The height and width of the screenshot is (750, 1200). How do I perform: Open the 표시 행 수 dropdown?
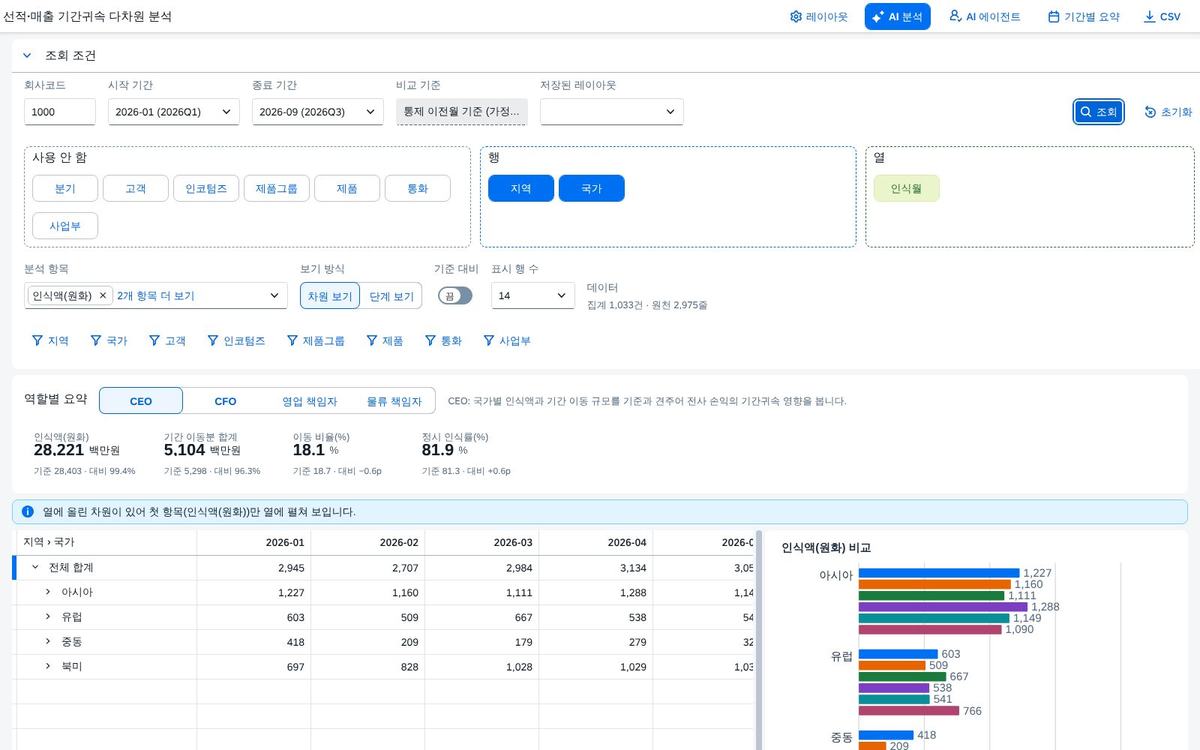tap(532, 296)
